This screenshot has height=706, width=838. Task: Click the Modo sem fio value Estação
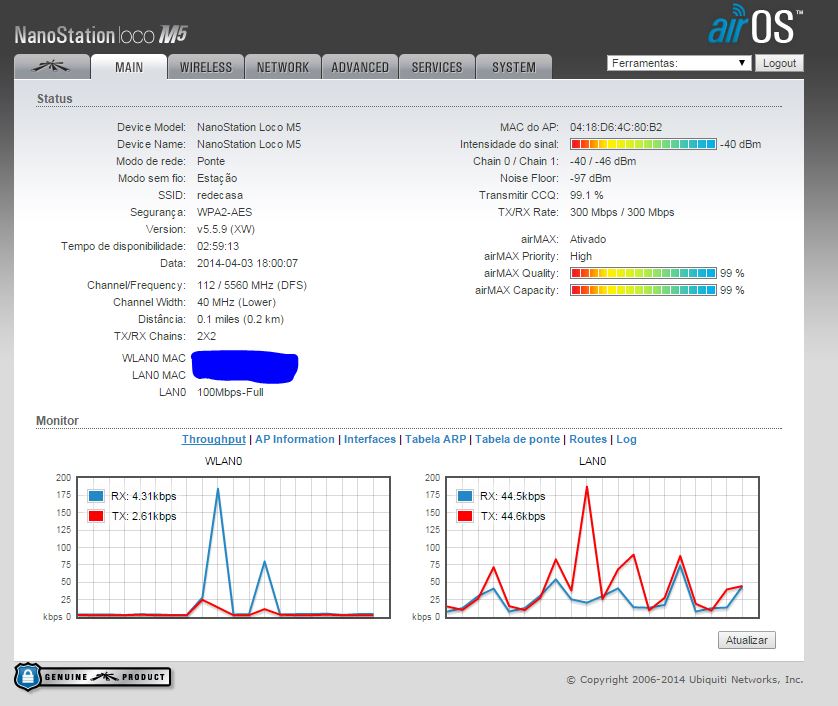click(217, 178)
